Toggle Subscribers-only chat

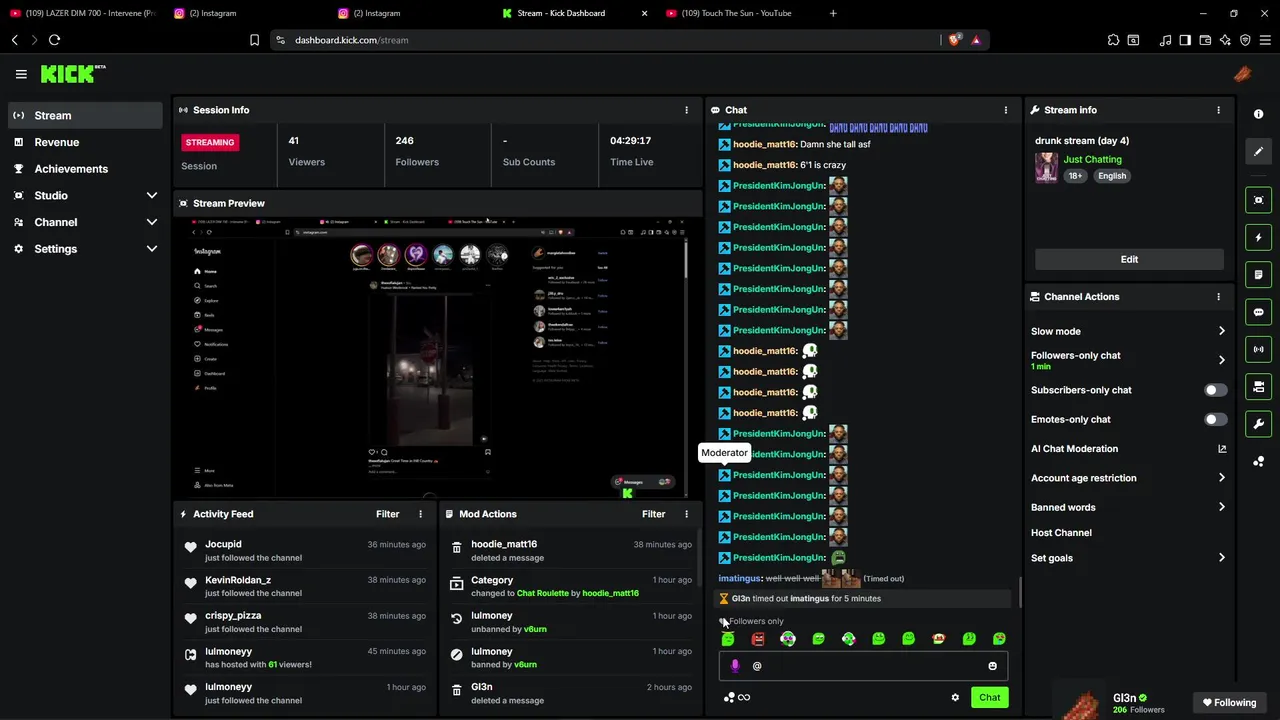click(x=1215, y=390)
